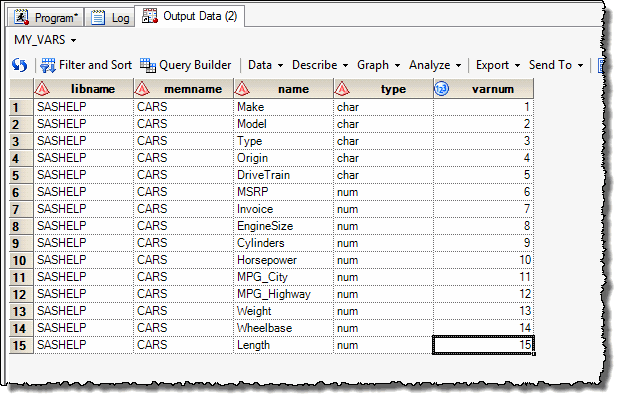Expand the MY_VARS dataset dropdown

pos(75,41)
